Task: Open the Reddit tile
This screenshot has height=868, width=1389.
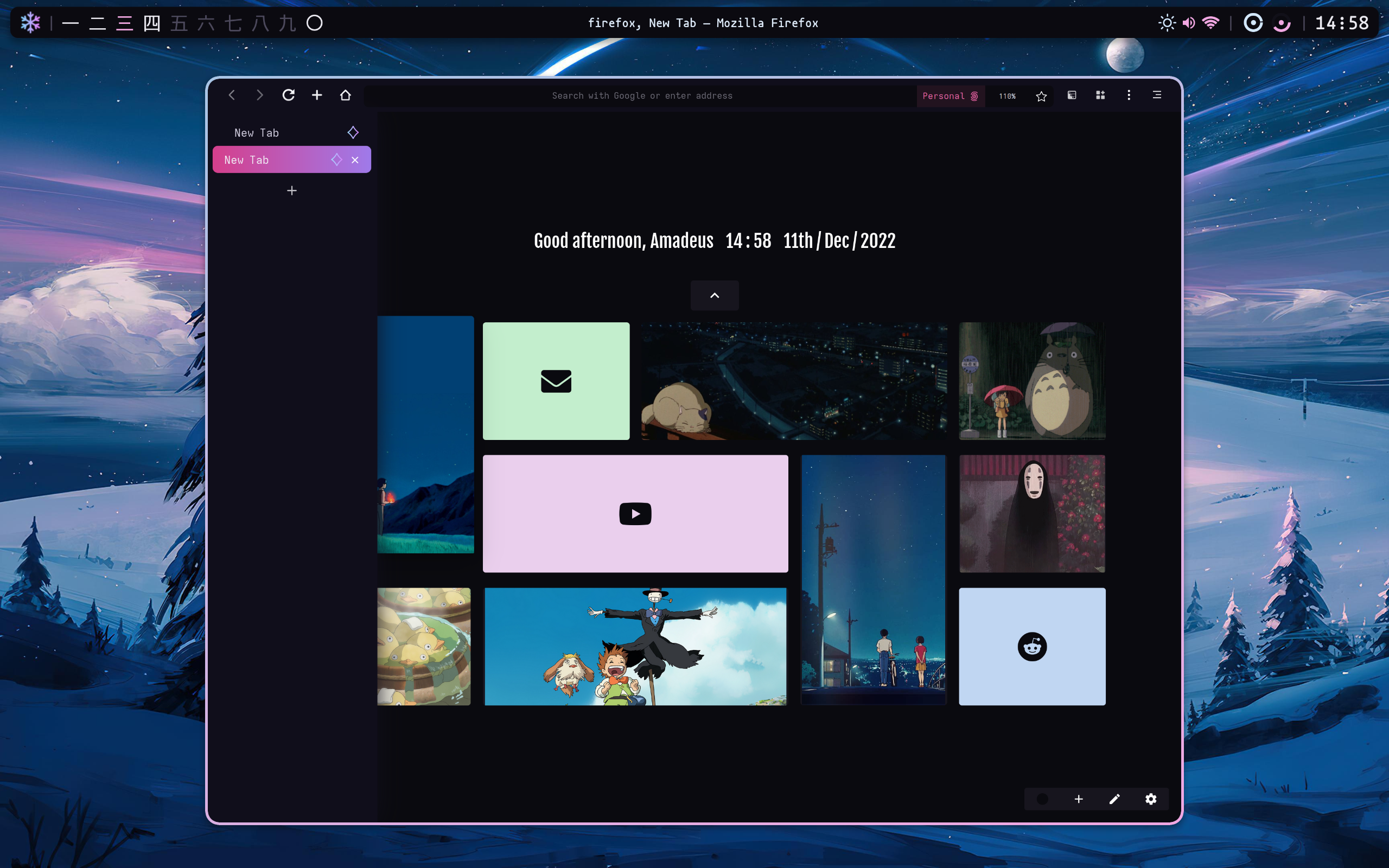Action: coord(1032,647)
